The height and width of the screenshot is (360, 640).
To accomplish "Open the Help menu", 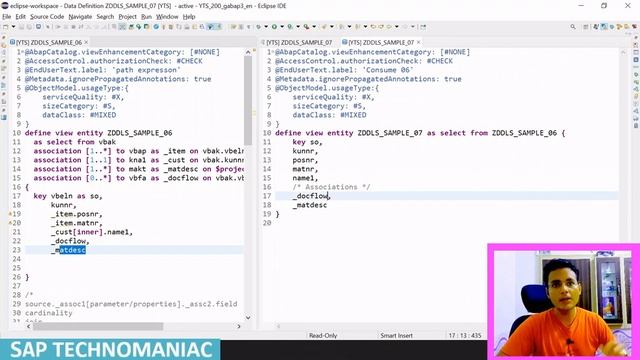I will 189,17.
